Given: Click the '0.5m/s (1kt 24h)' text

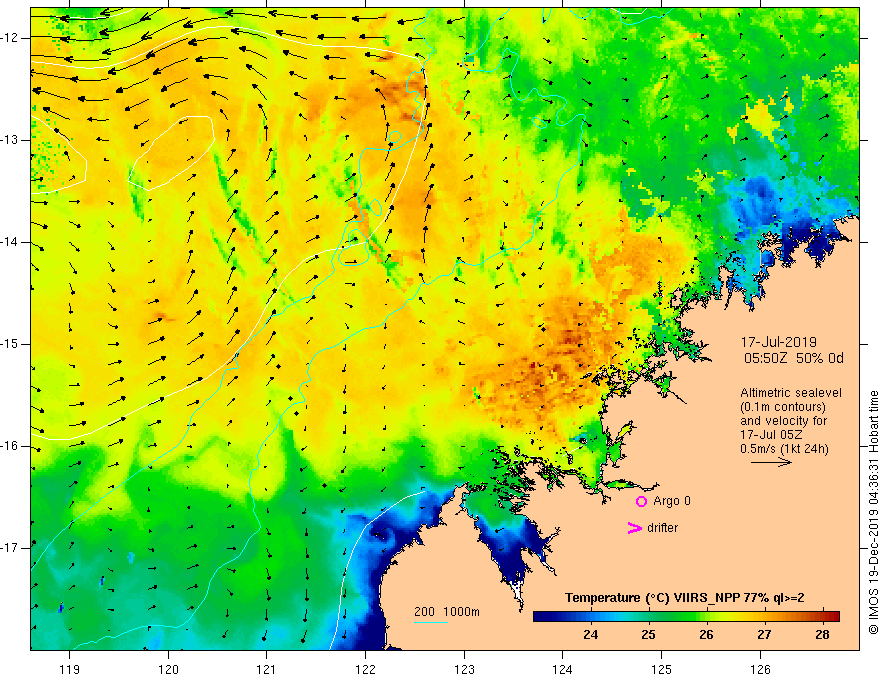Looking at the screenshot, I should 784,449.
